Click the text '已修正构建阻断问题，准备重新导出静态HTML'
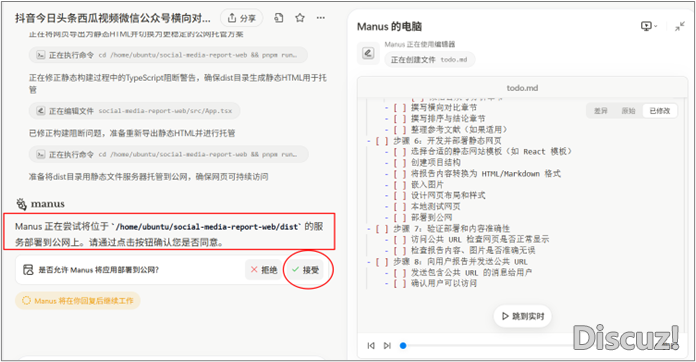Screen dimensions: 696x362 [132, 133]
